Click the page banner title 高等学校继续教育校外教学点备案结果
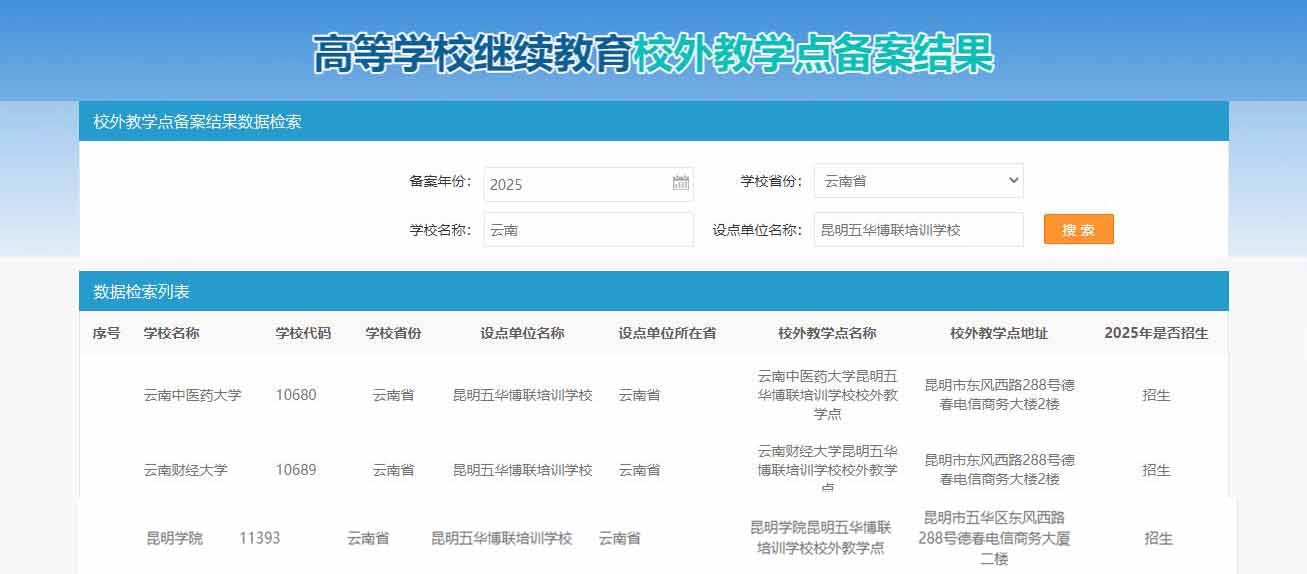This screenshot has height=574, width=1307. [x=653, y=54]
